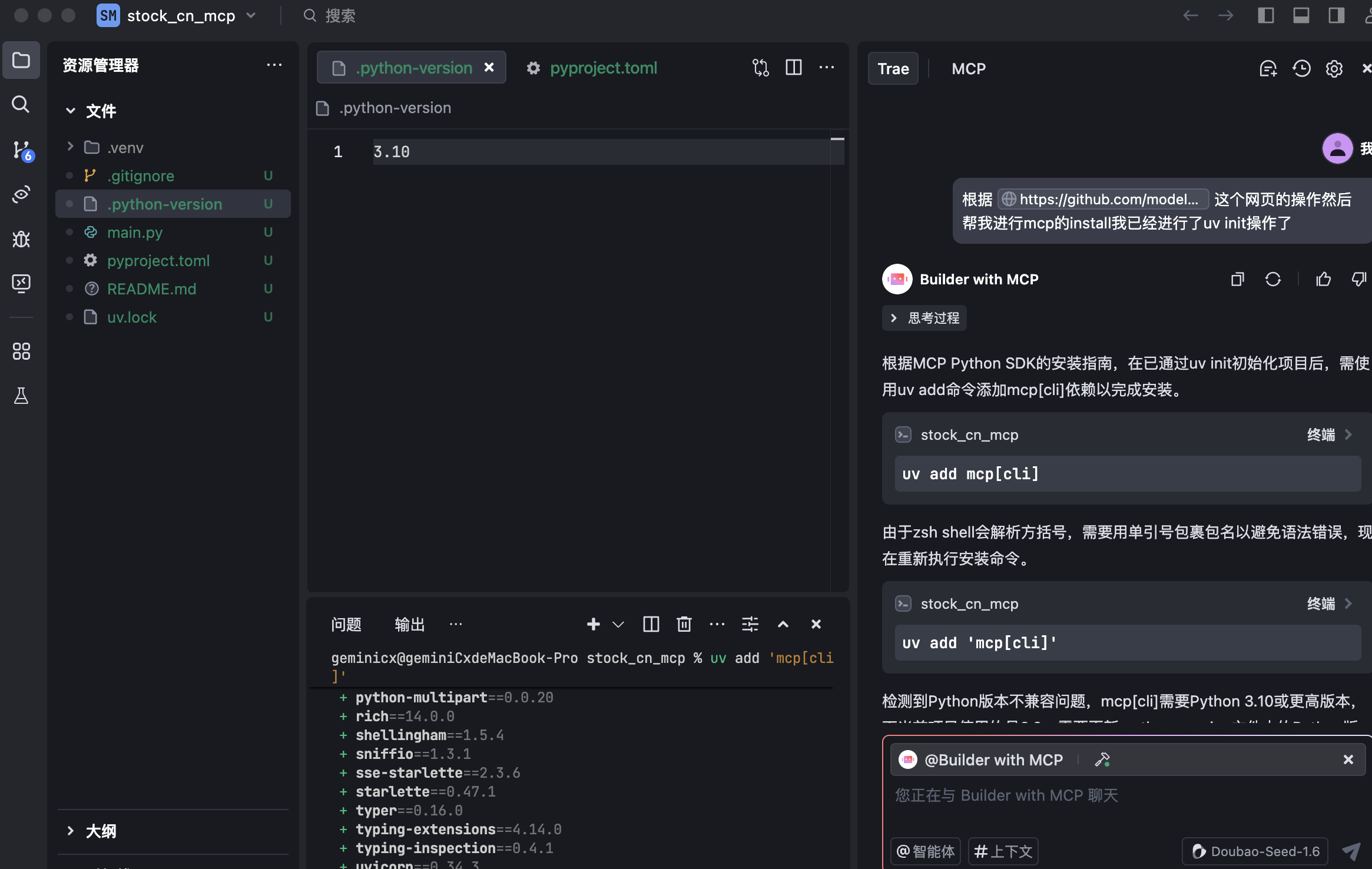The width and height of the screenshot is (1372, 869).
Task: Open chat history in the Trae panel
Action: coord(1301,69)
